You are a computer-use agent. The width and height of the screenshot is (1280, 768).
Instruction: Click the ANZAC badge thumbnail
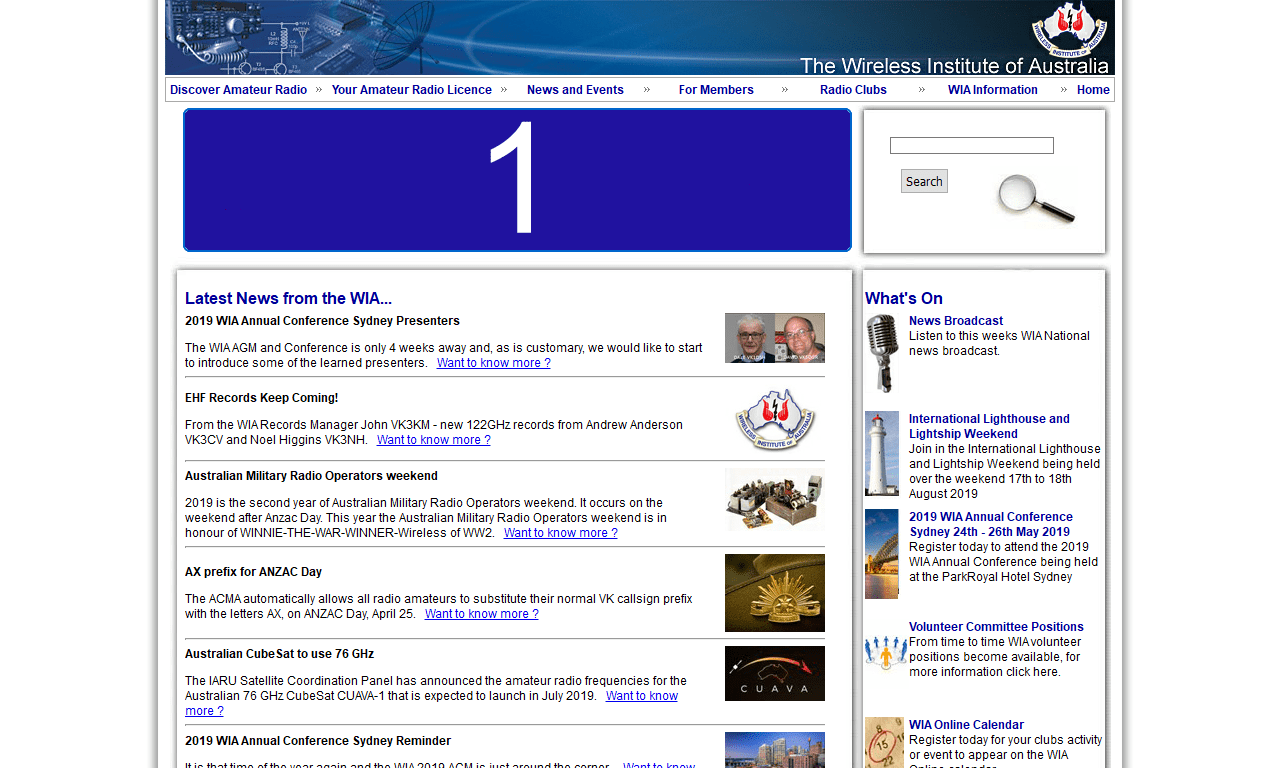point(775,593)
